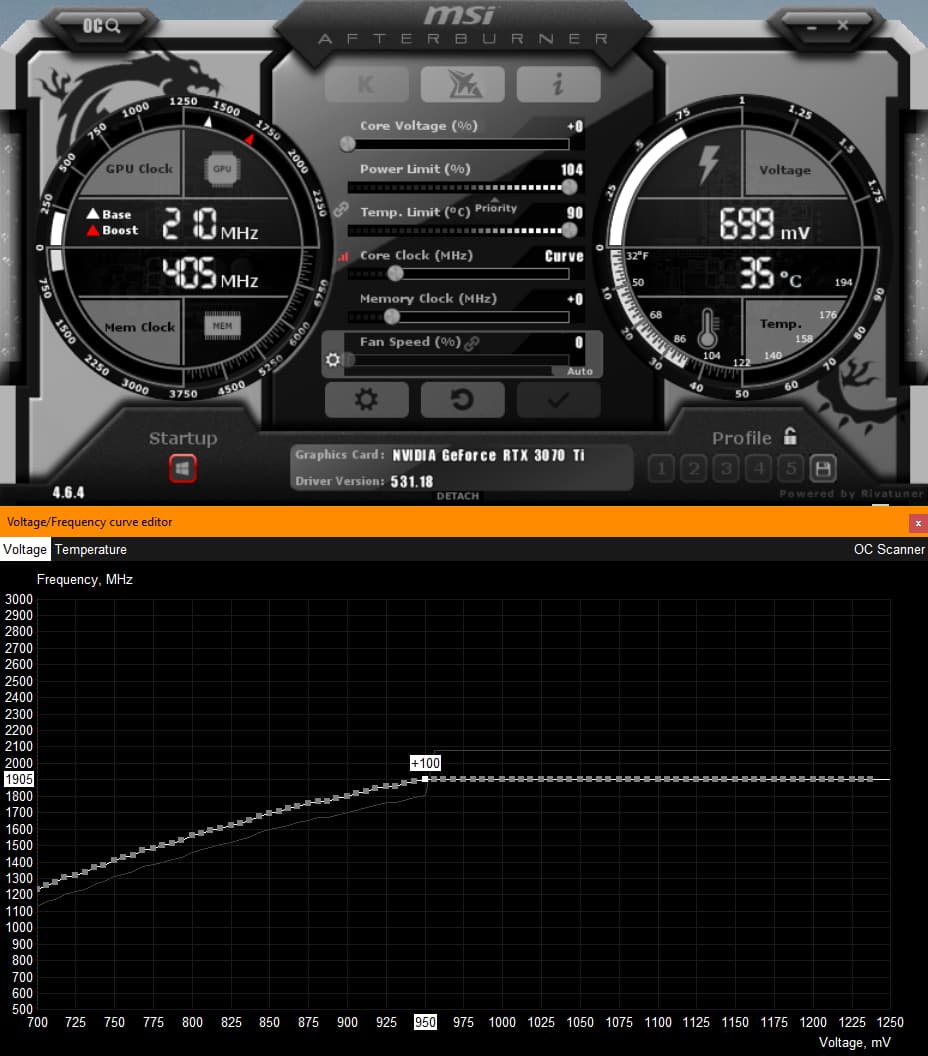Enable Auto fan speed mode
The width and height of the screenshot is (928, 1056).
[580, 370]
